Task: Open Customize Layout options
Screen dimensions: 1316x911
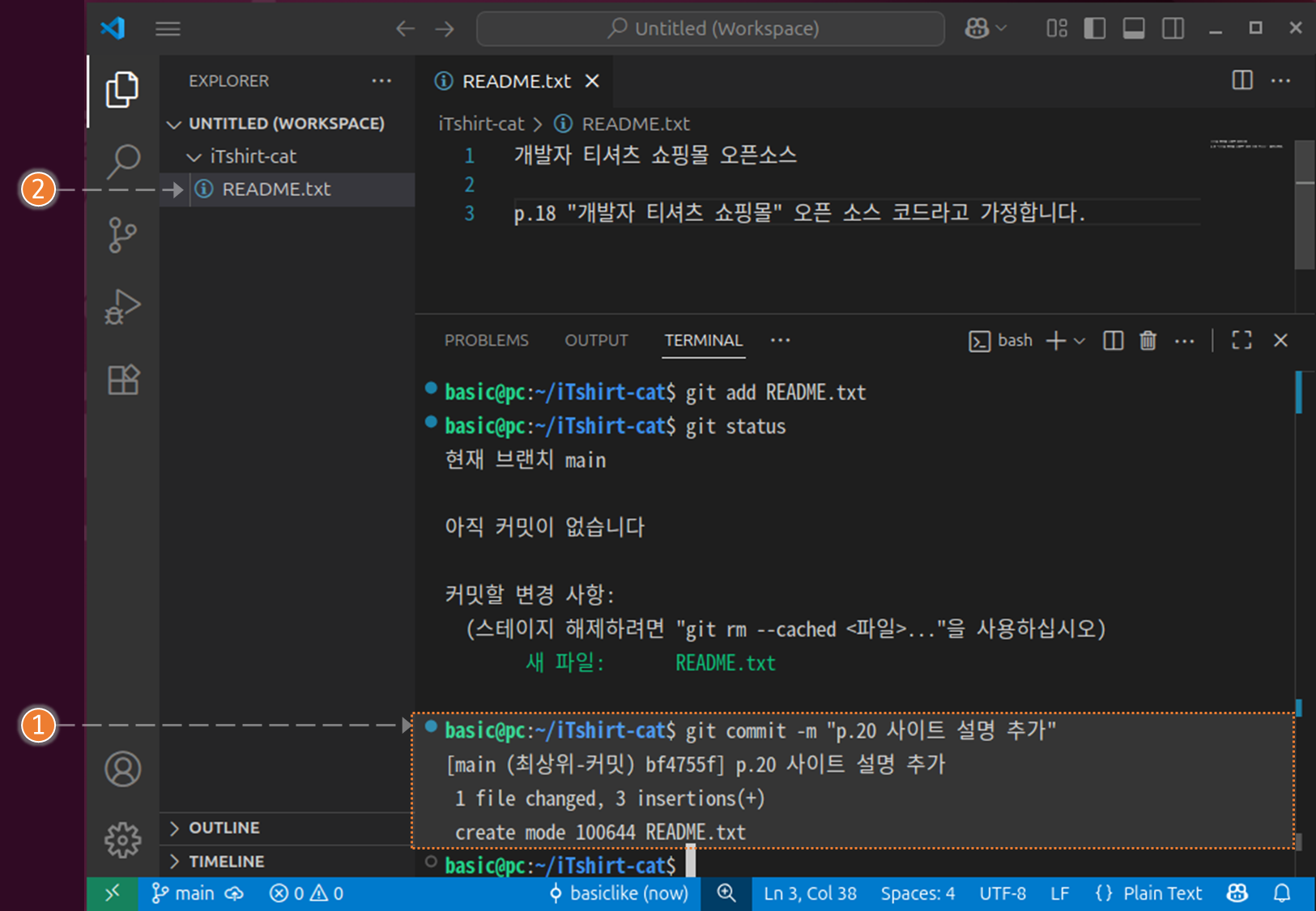Action: pyautogui.click(x=1057, y=28)
